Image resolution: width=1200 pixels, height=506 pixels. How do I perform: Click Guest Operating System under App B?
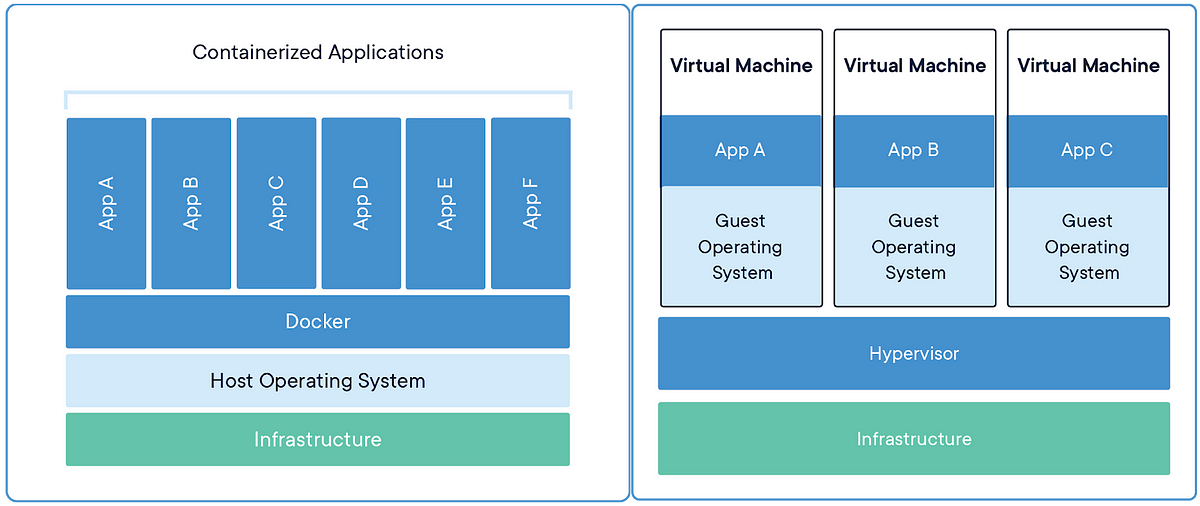pos(915,246)
